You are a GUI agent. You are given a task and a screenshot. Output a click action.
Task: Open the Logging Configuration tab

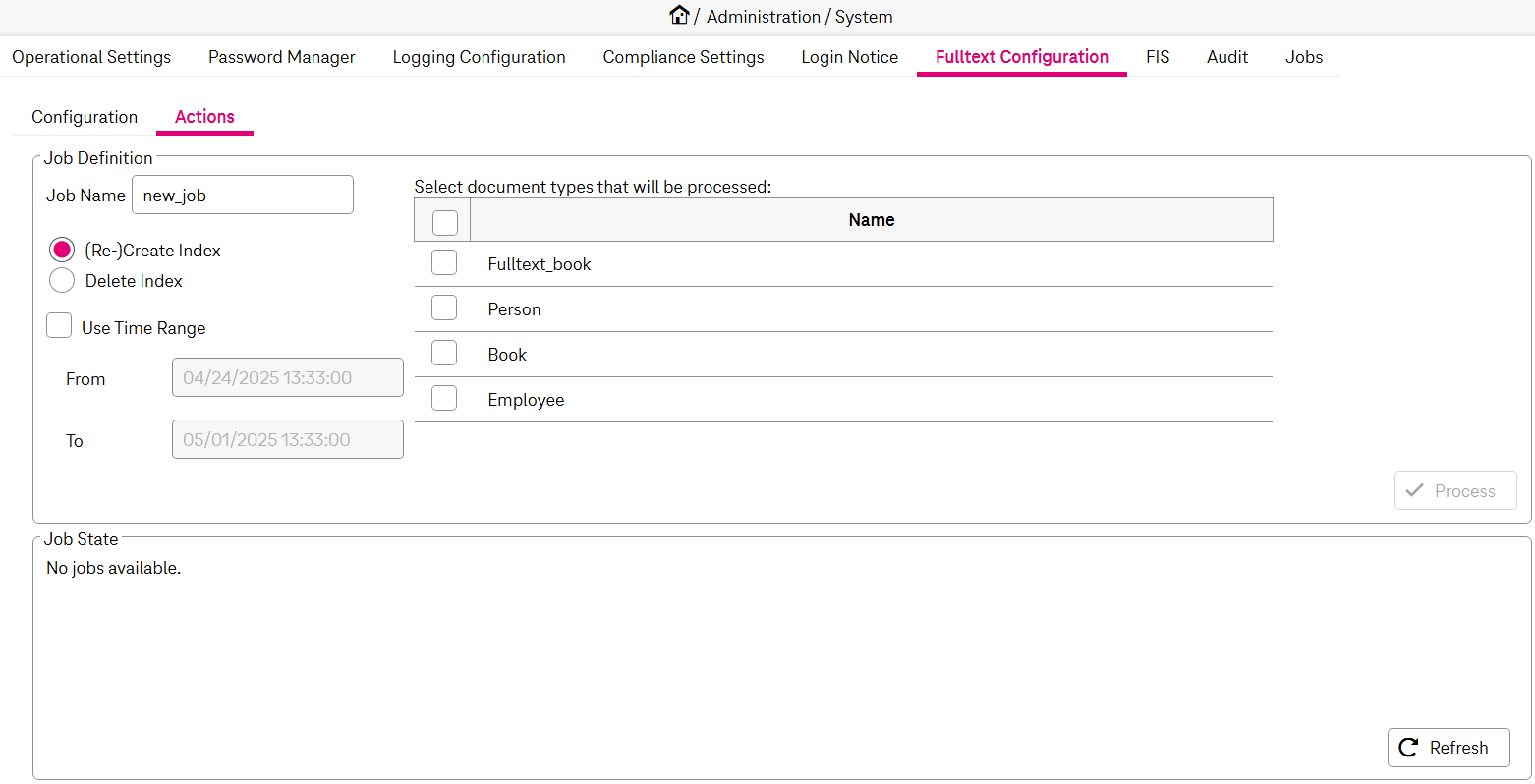pyautogui.click(x=479, y=57)
